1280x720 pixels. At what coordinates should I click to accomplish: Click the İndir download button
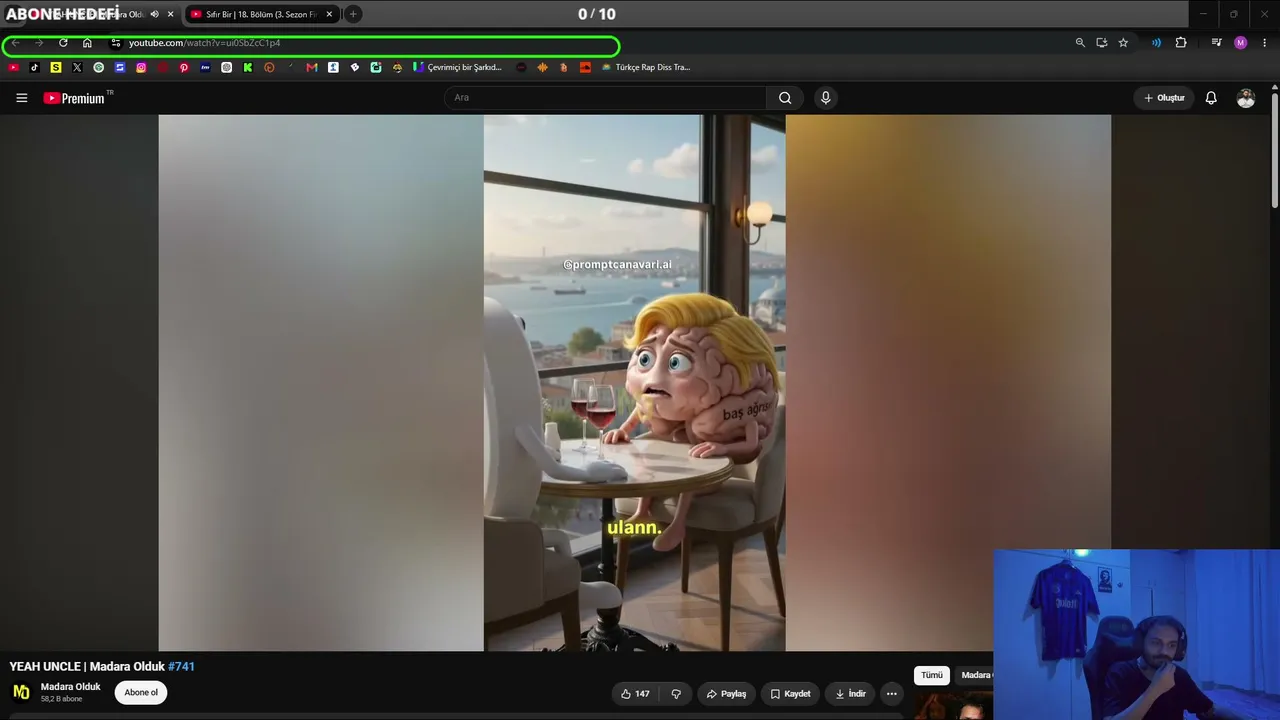(850, 694)
